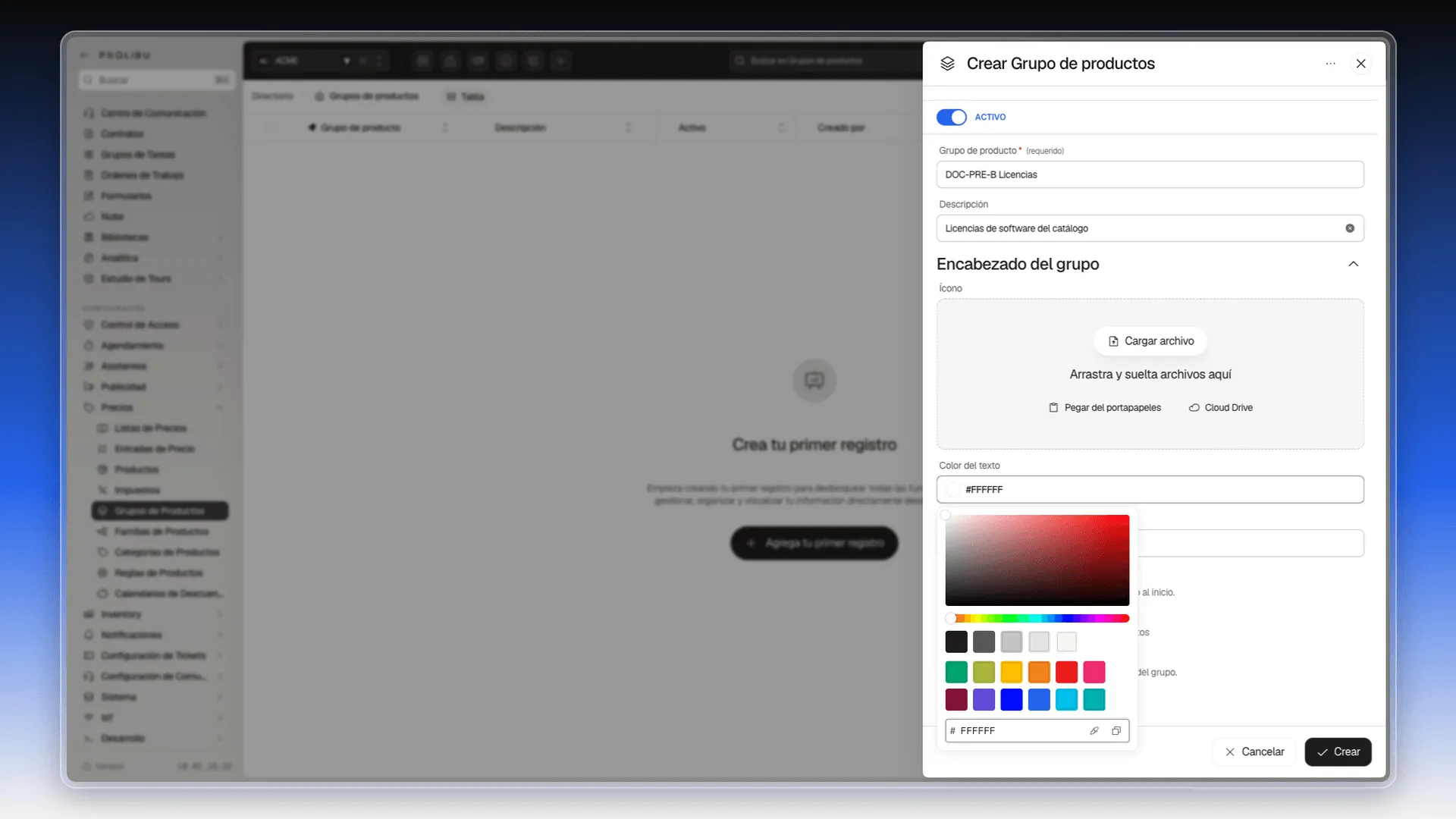Click the eyedropper icon in color picker
The height and width of the screenshot is (819, 1456).
click(x=1094, y=731)
